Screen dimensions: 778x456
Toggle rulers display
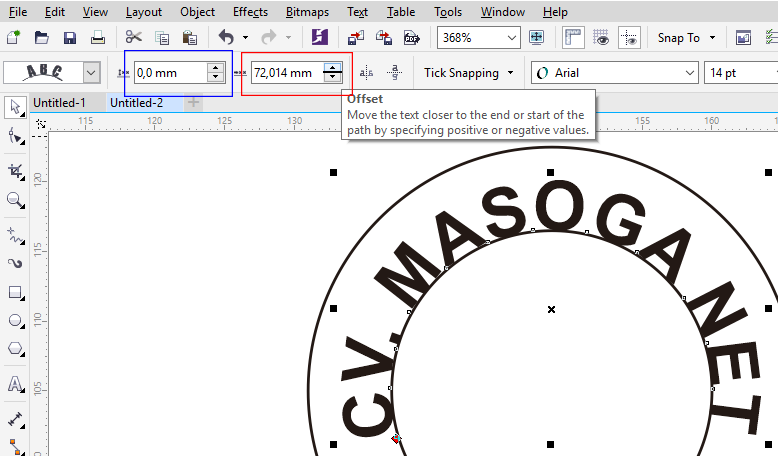(573, 38)
